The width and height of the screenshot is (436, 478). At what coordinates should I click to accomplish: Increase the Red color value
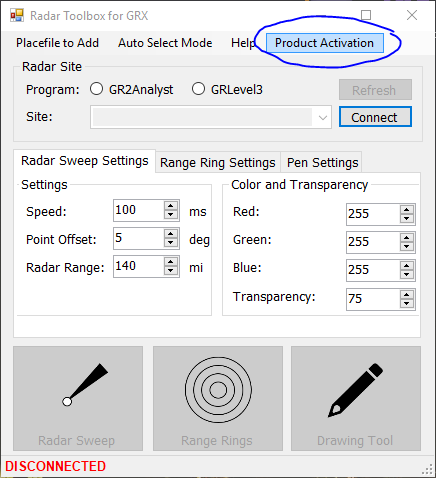click(407, 210)
